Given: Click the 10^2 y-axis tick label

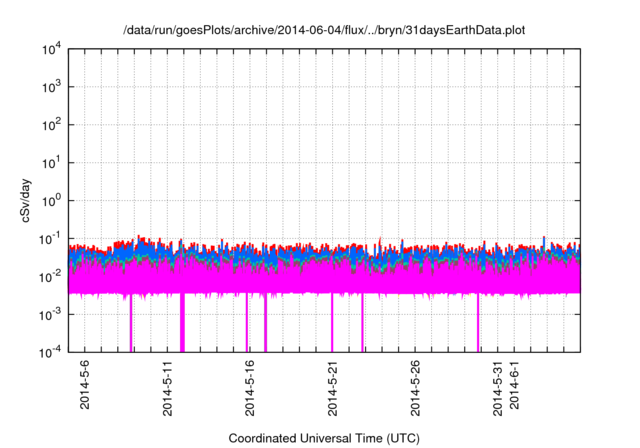Looking at the screenshot, I should (51, 125).
